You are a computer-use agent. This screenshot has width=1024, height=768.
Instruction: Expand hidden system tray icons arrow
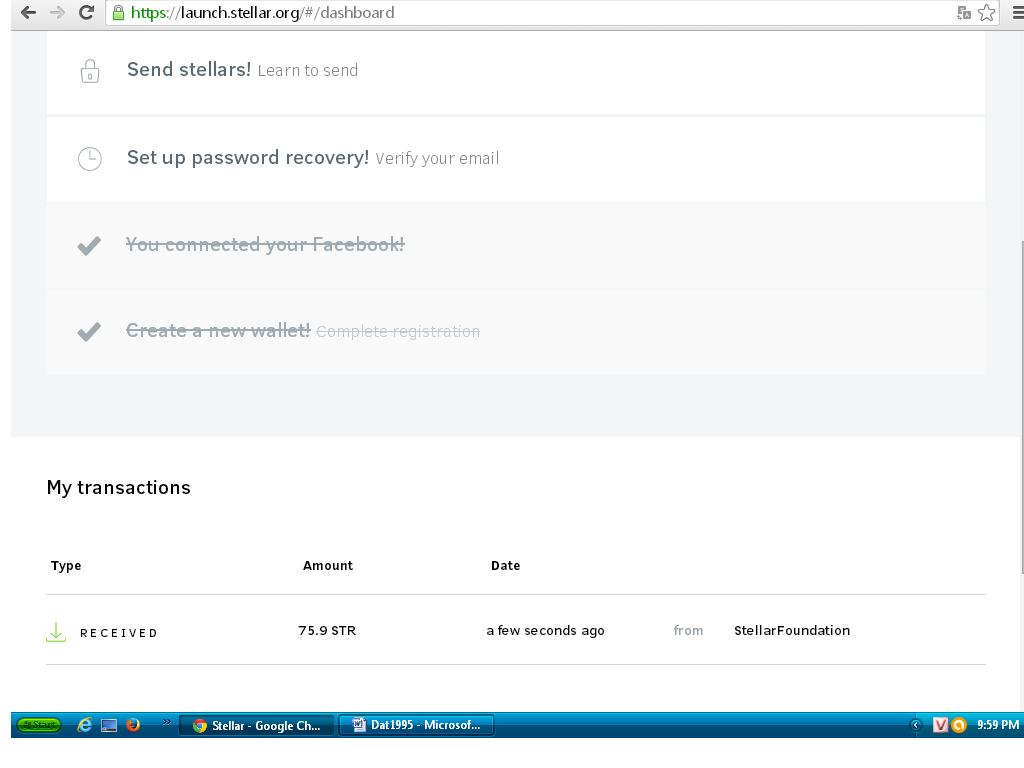click(915, 725)
